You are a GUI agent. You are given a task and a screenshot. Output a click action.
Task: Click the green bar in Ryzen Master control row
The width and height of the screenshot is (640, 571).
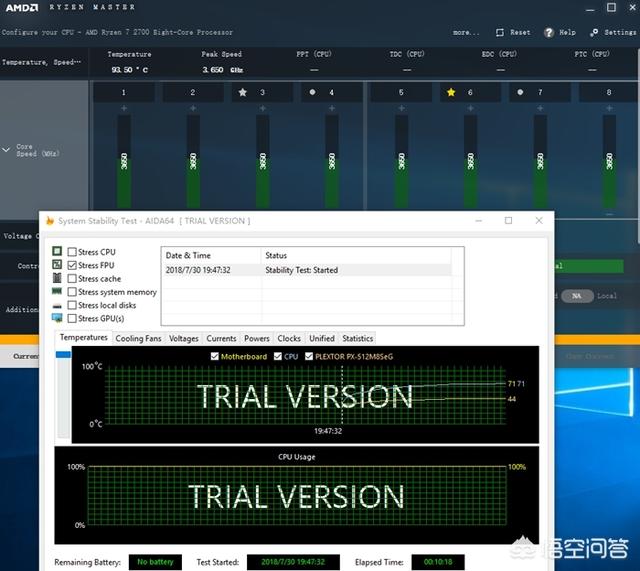(589, 266)
